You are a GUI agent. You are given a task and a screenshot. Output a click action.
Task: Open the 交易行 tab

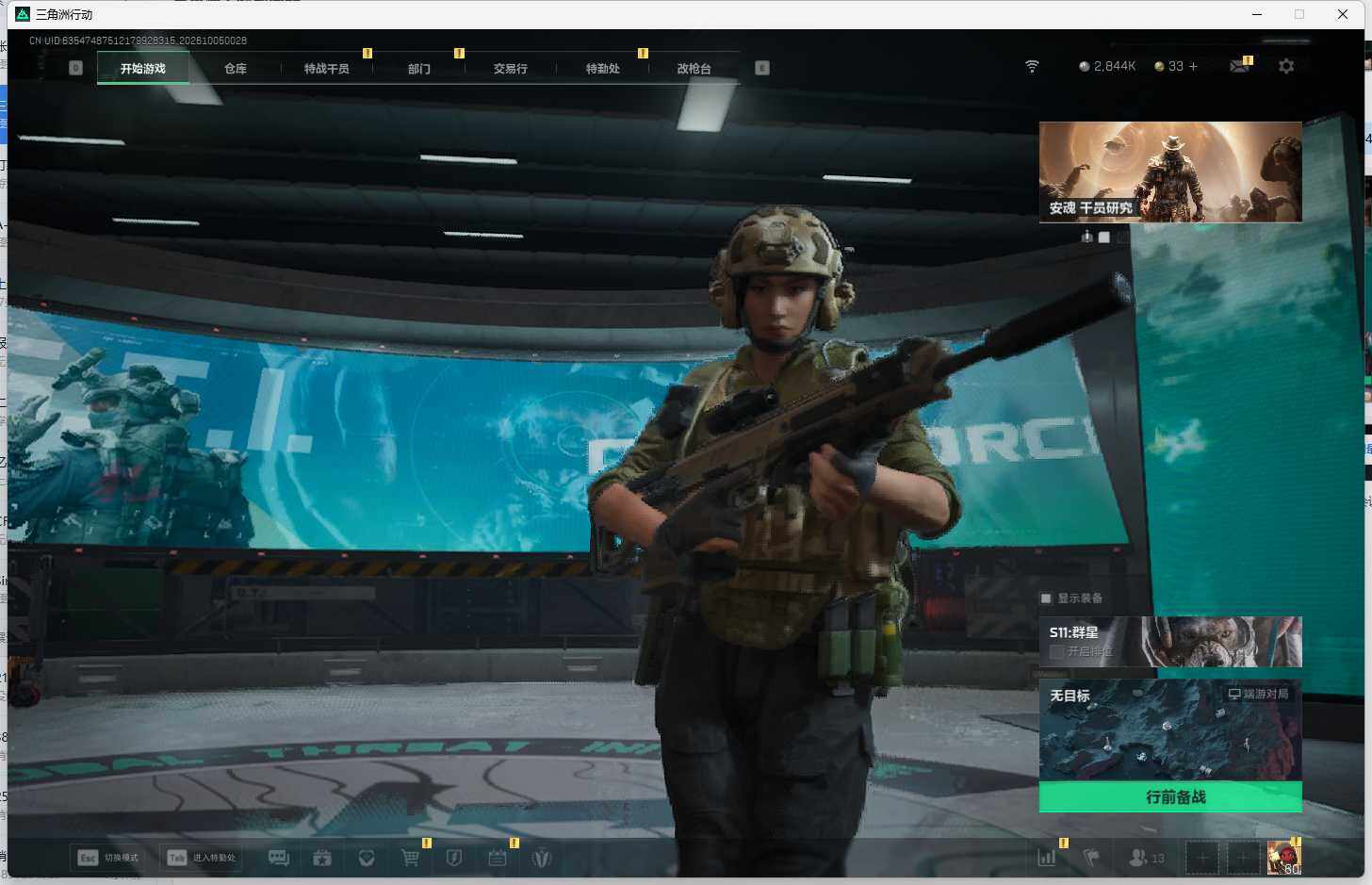pyautogui.click(x=511, y=68)
